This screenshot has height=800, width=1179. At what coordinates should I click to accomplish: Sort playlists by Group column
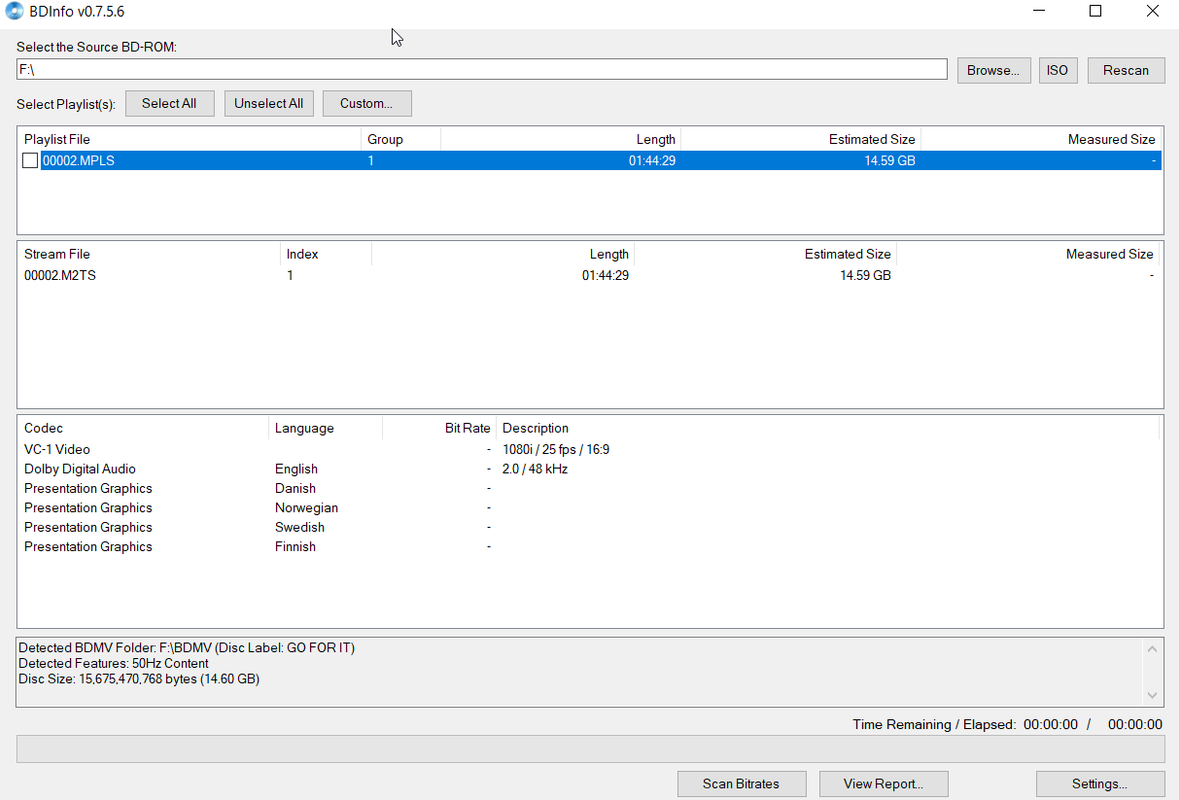[401, 139]
